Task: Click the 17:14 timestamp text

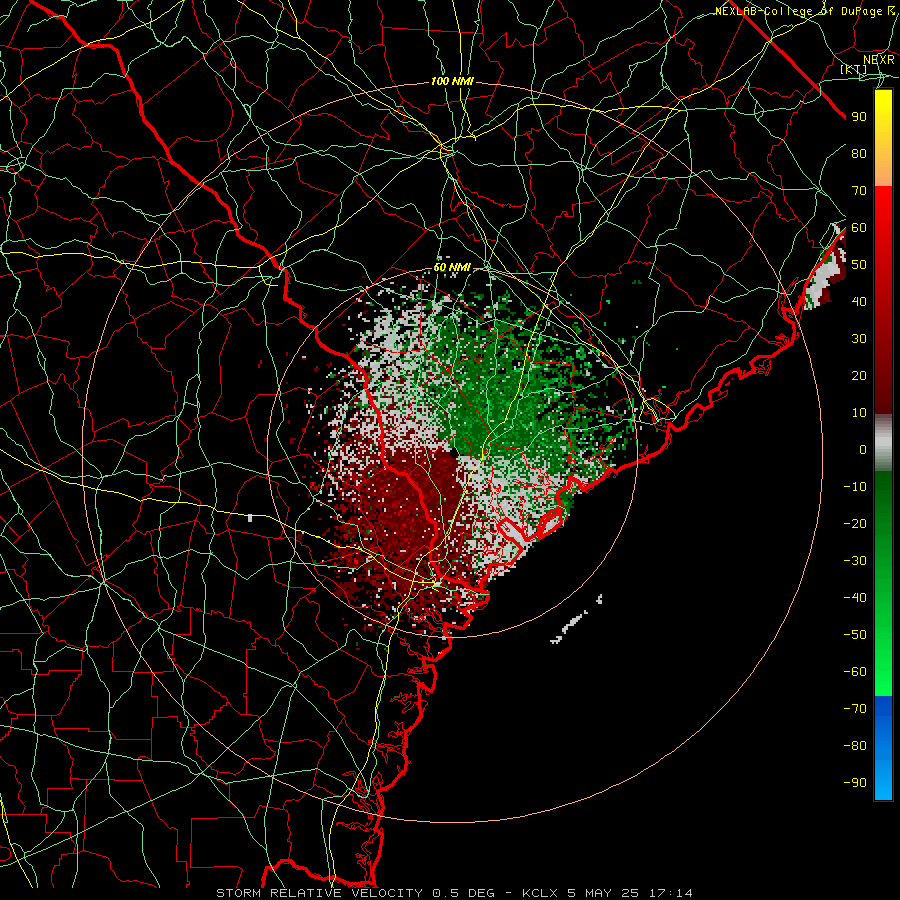Action: [x=671, y=893]
